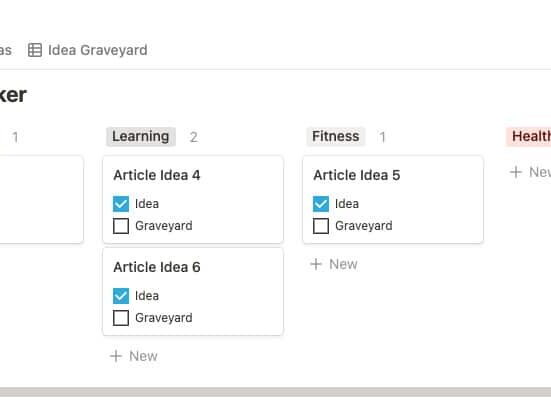Image resolution: width=551 pixels, height=411 pixels.
Task: Check Graveyard checkbox on Article Idea 5
Action: (321, 226)
